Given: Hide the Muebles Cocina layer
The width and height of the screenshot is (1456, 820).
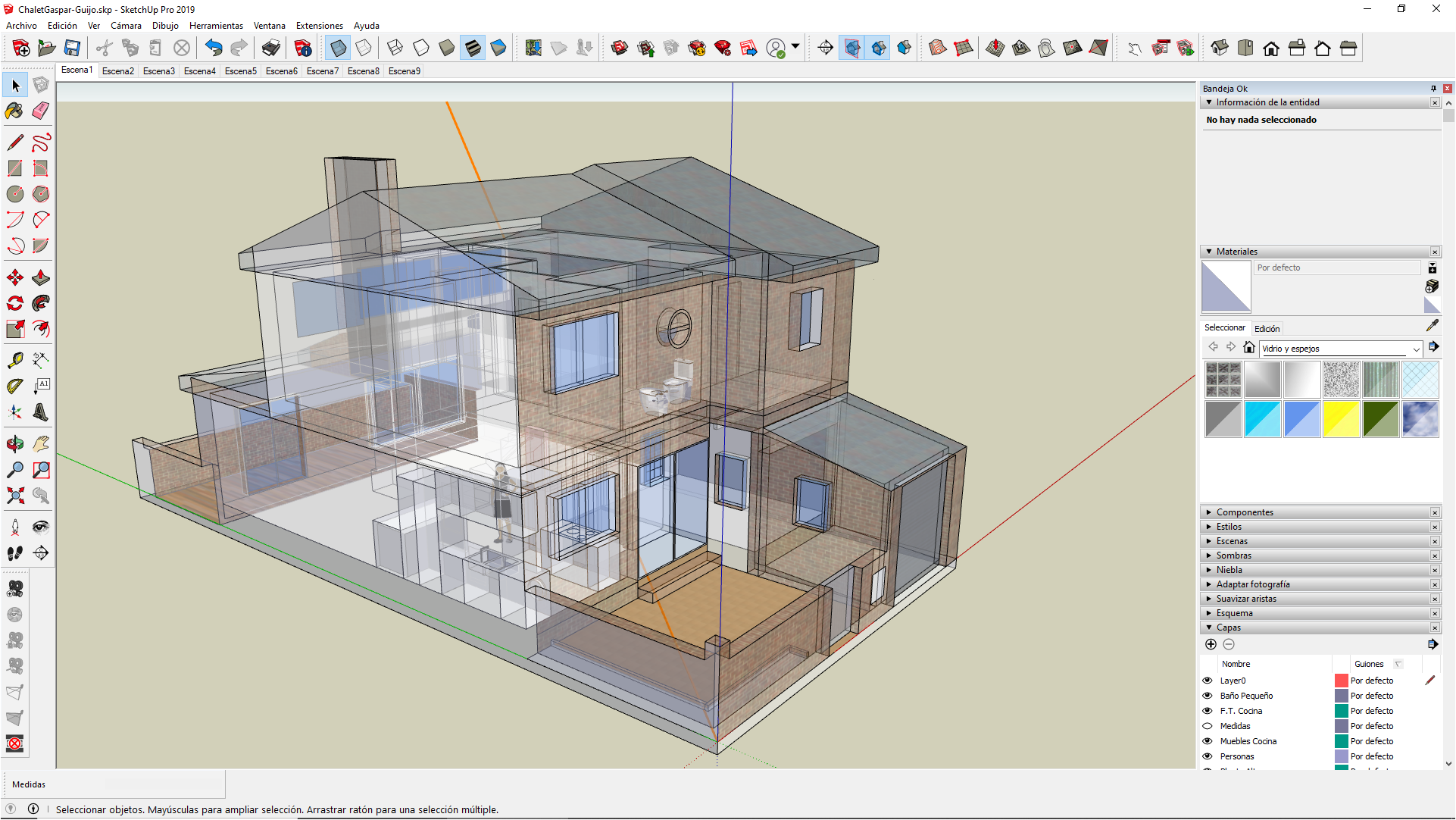Looking at the screenshot, I should point(1208,741).
